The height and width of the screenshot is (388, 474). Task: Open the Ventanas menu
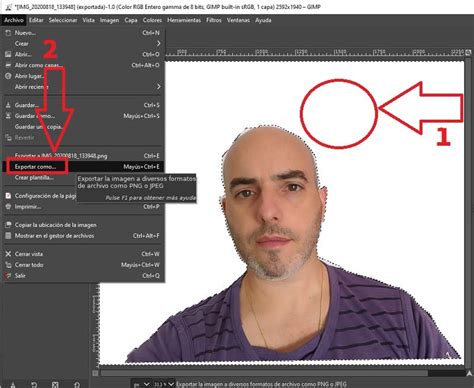tap(238, 20)
